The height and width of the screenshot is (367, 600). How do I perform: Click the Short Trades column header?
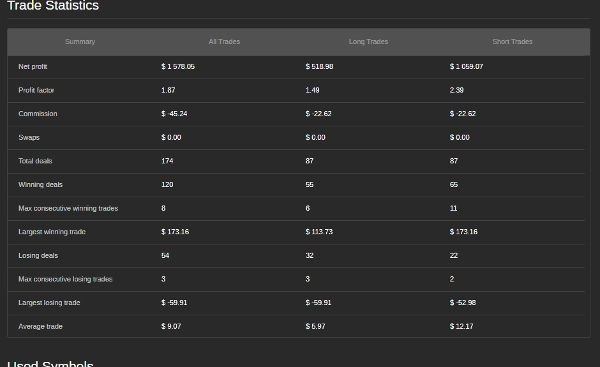pyautogui.click(x=512, y=42)
